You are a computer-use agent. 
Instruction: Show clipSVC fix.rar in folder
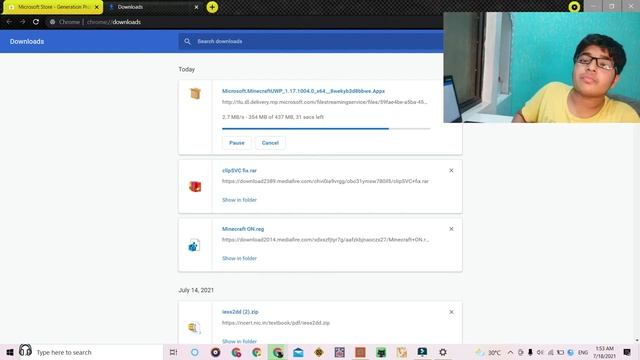239,200
